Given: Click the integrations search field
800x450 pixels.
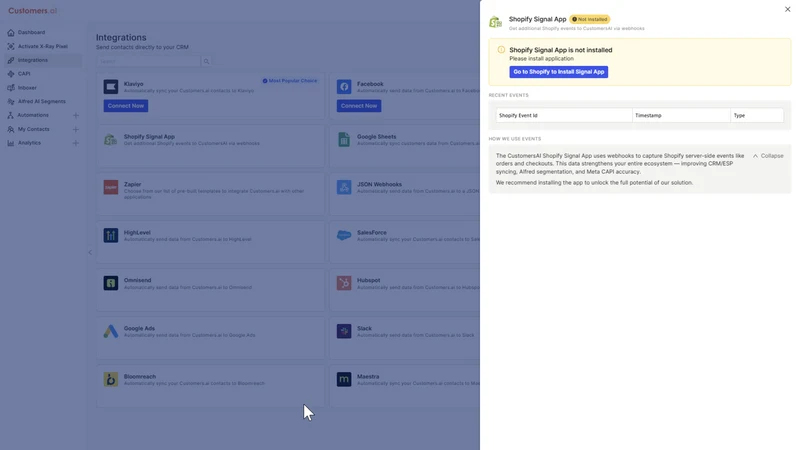Looking at the screenshot, I should (148, 61).
